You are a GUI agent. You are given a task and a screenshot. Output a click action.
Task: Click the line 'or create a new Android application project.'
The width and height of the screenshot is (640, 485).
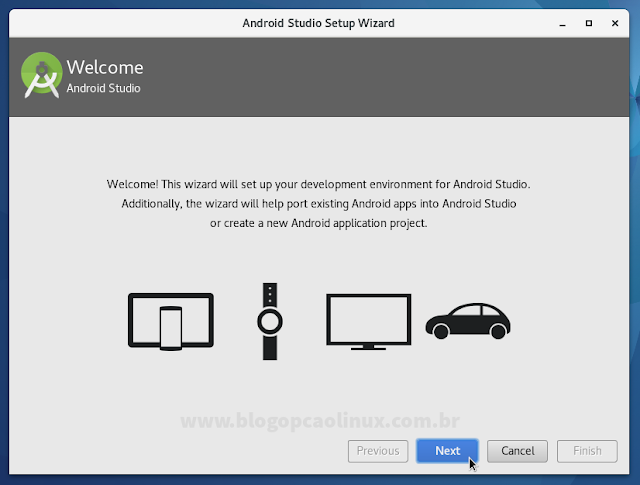tap(318, 223)
